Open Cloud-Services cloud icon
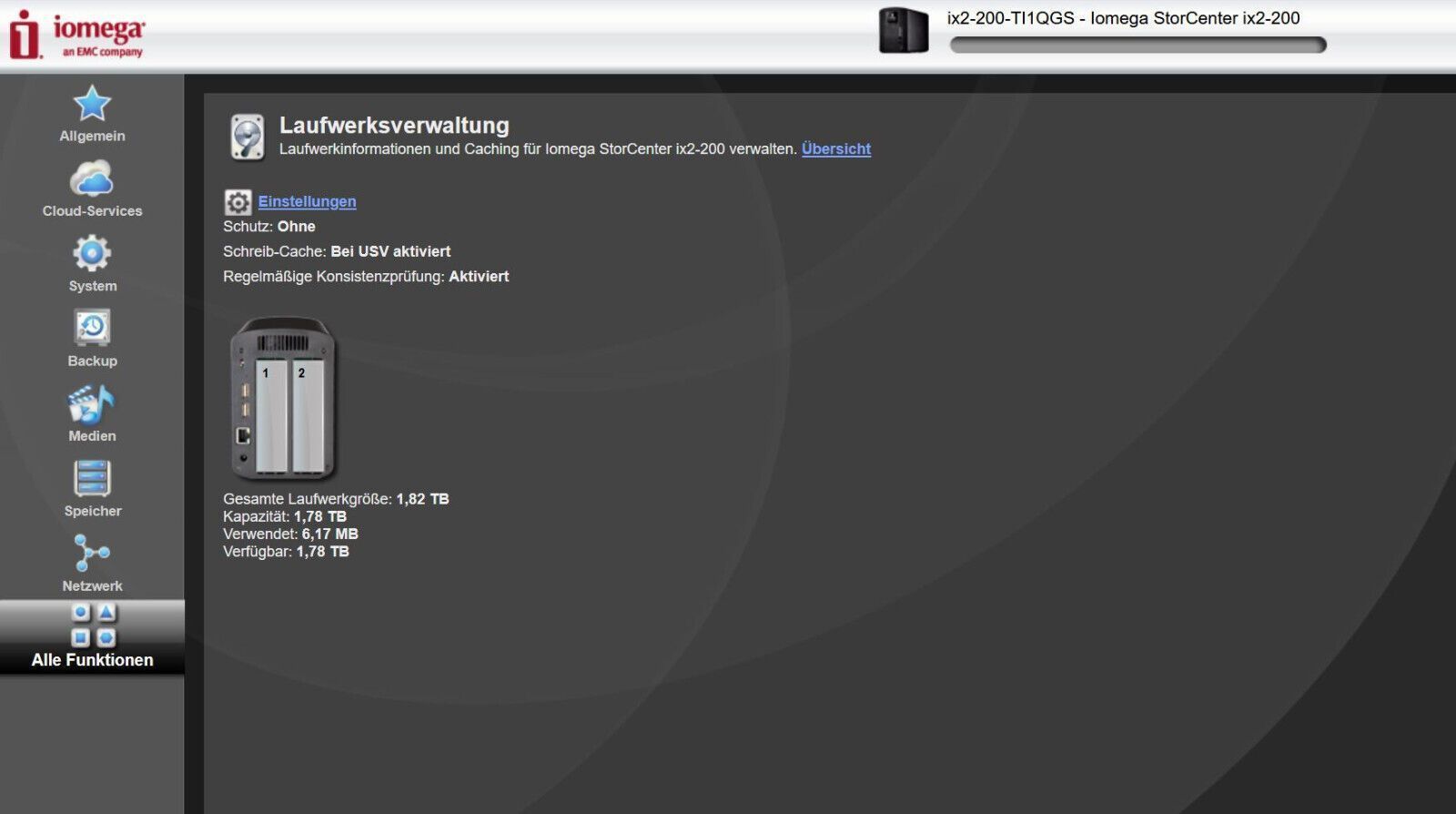Image resolution: width=1456 pixels, height=814 pixels. pos(92,178)
